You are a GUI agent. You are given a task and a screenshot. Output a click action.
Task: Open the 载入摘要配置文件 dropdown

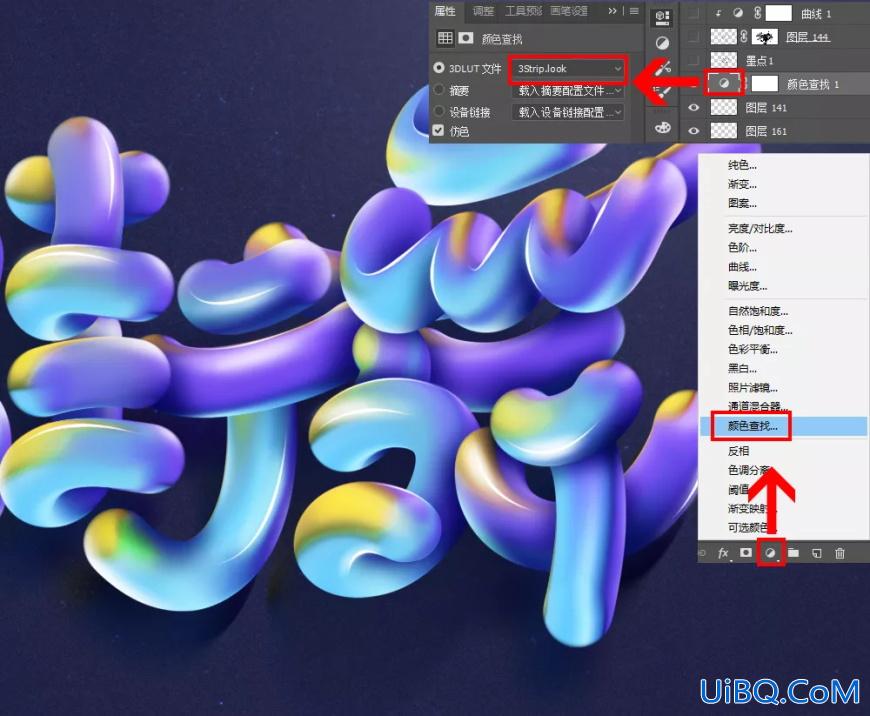coord(568,90)
